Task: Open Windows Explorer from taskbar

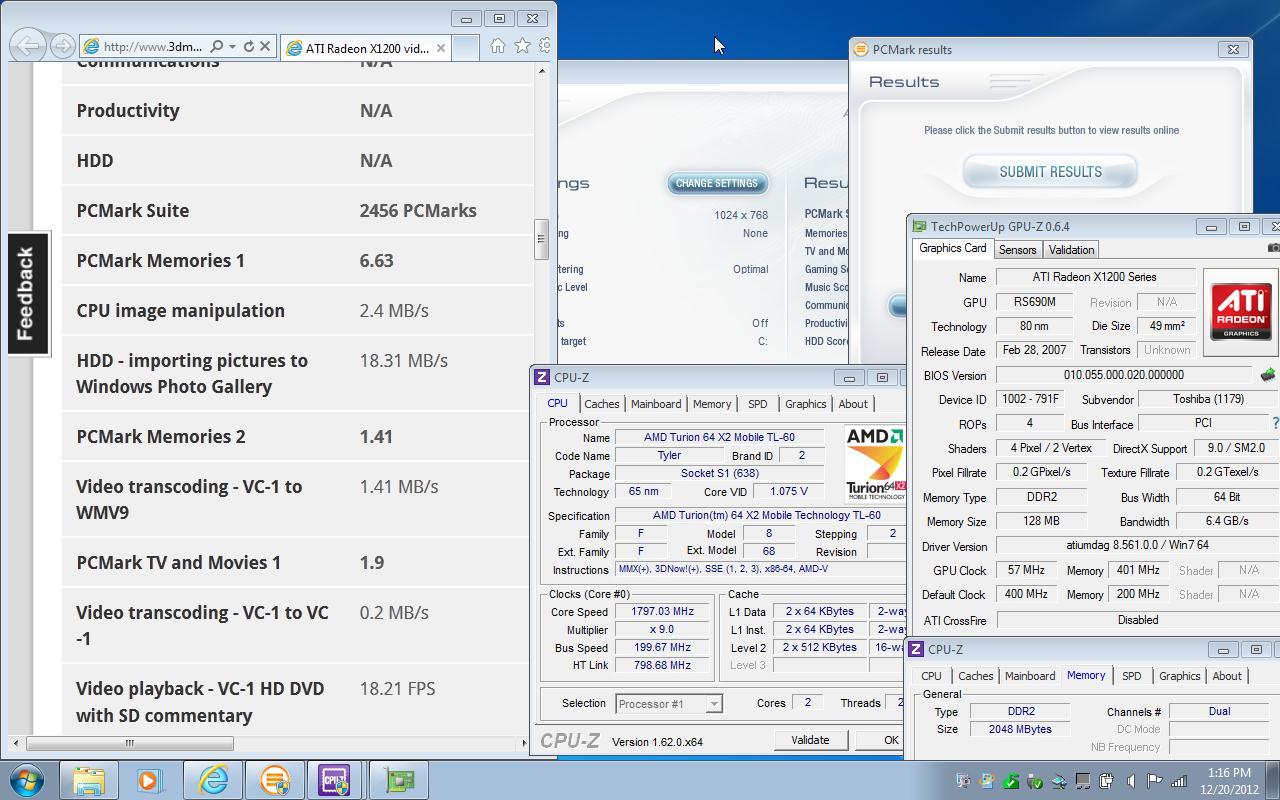Action: (x=89, y=780)
